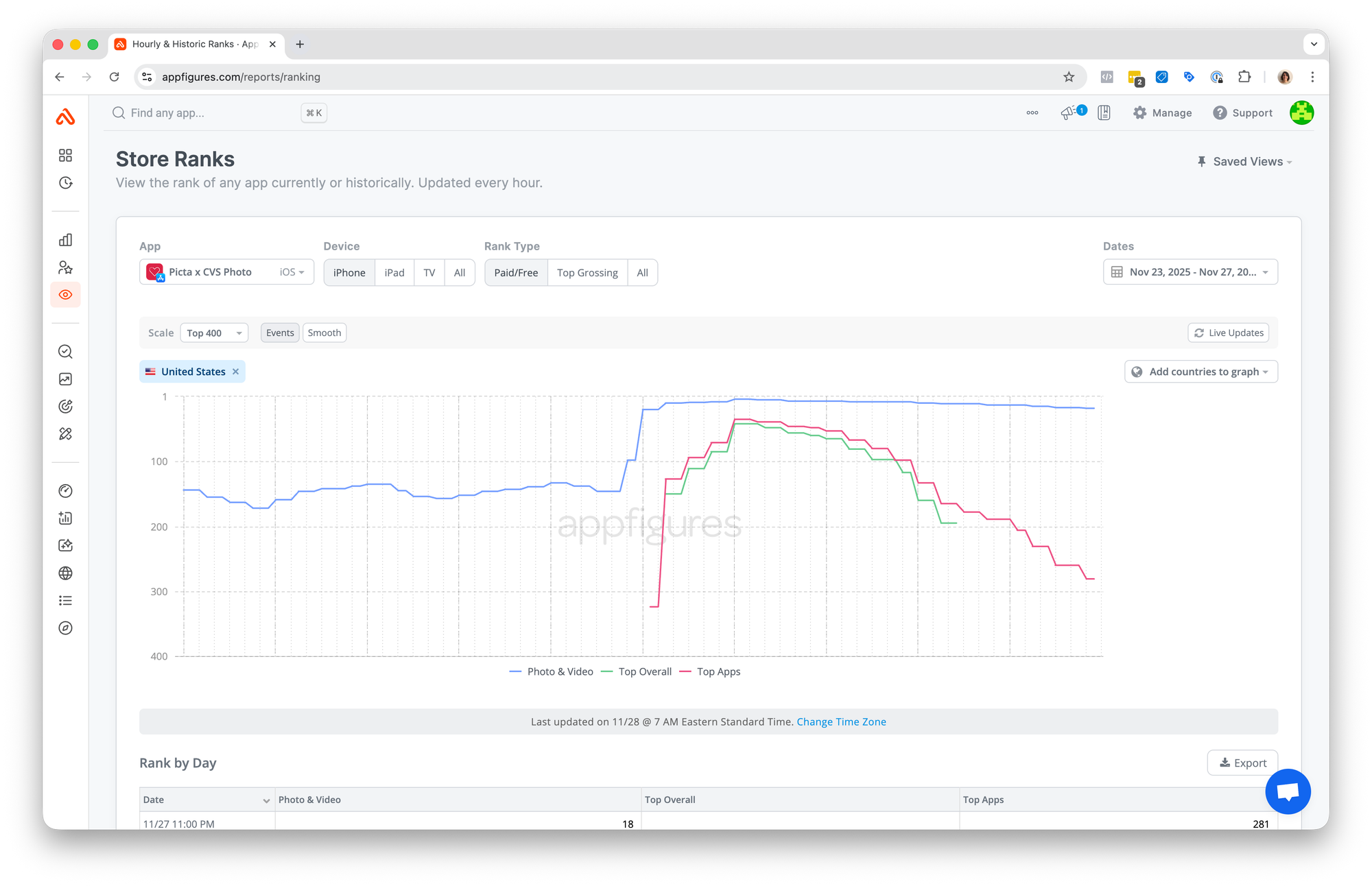Screen dimensions: 1372x886
Task: Select Top Grossing rank type
Action: [x=587, y=273]
